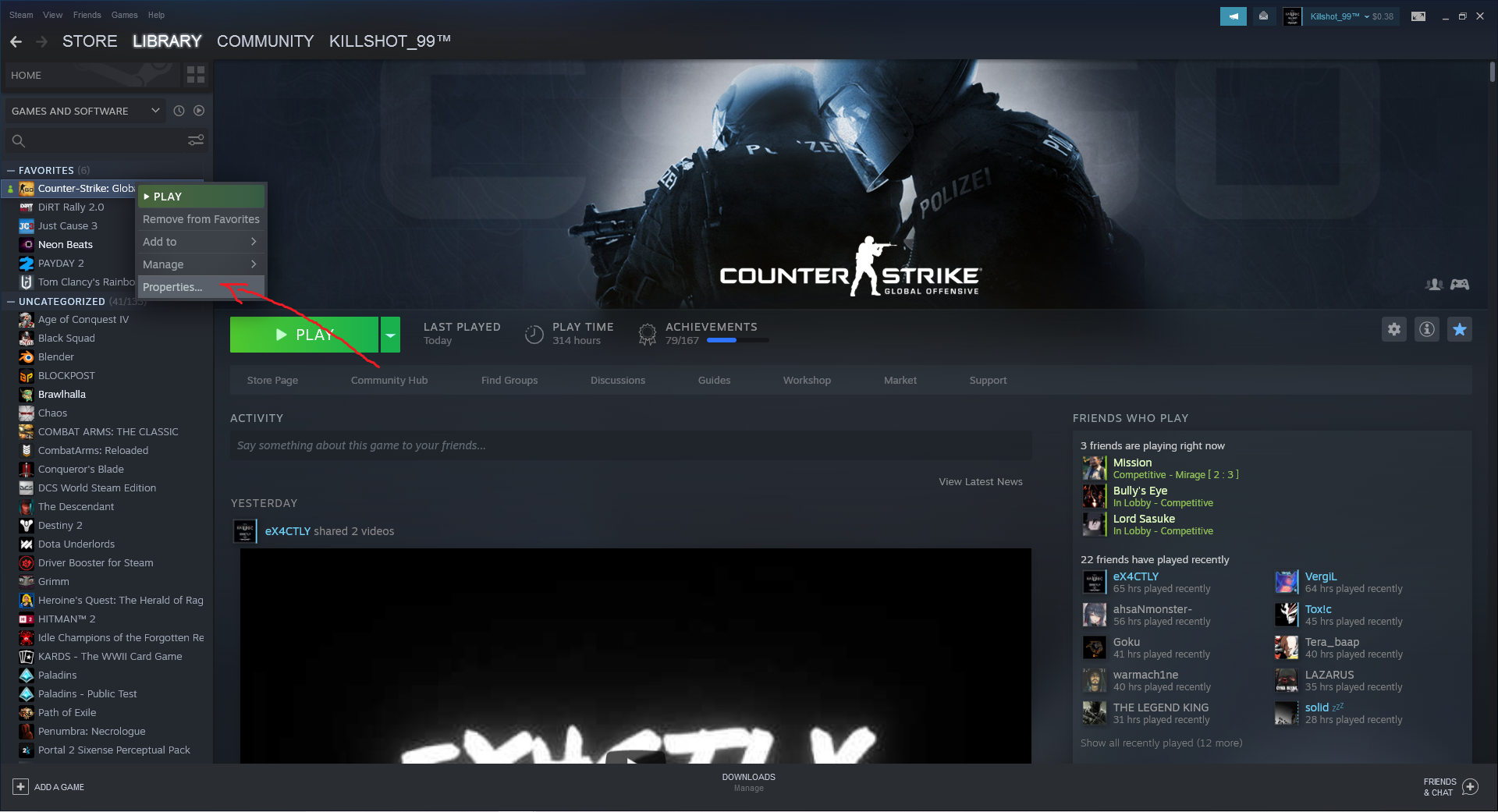Open the View menu
The image size is (1498, 812).
click(53, 15)
